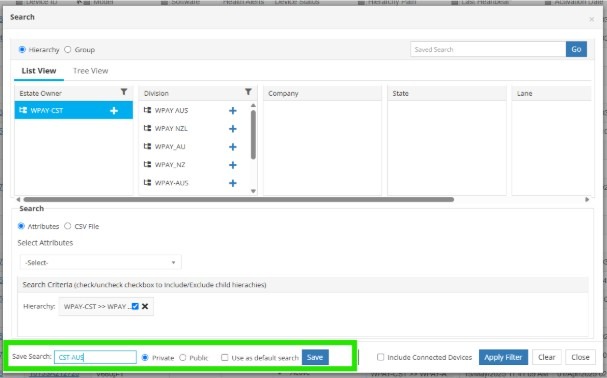Select WPAY_AU in the Division list
The height and width of the screenshot is (378, 607).
(170, 147)
